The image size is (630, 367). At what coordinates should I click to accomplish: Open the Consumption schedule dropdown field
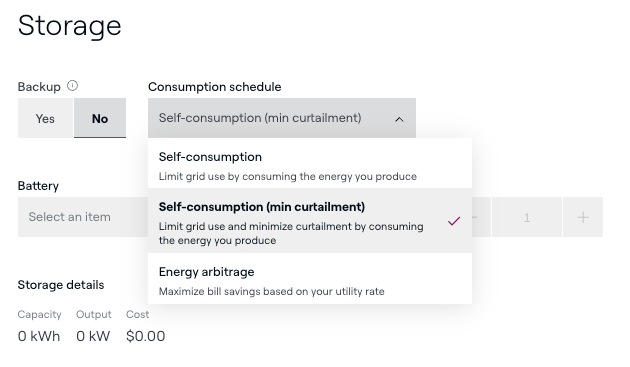[282, 118]
